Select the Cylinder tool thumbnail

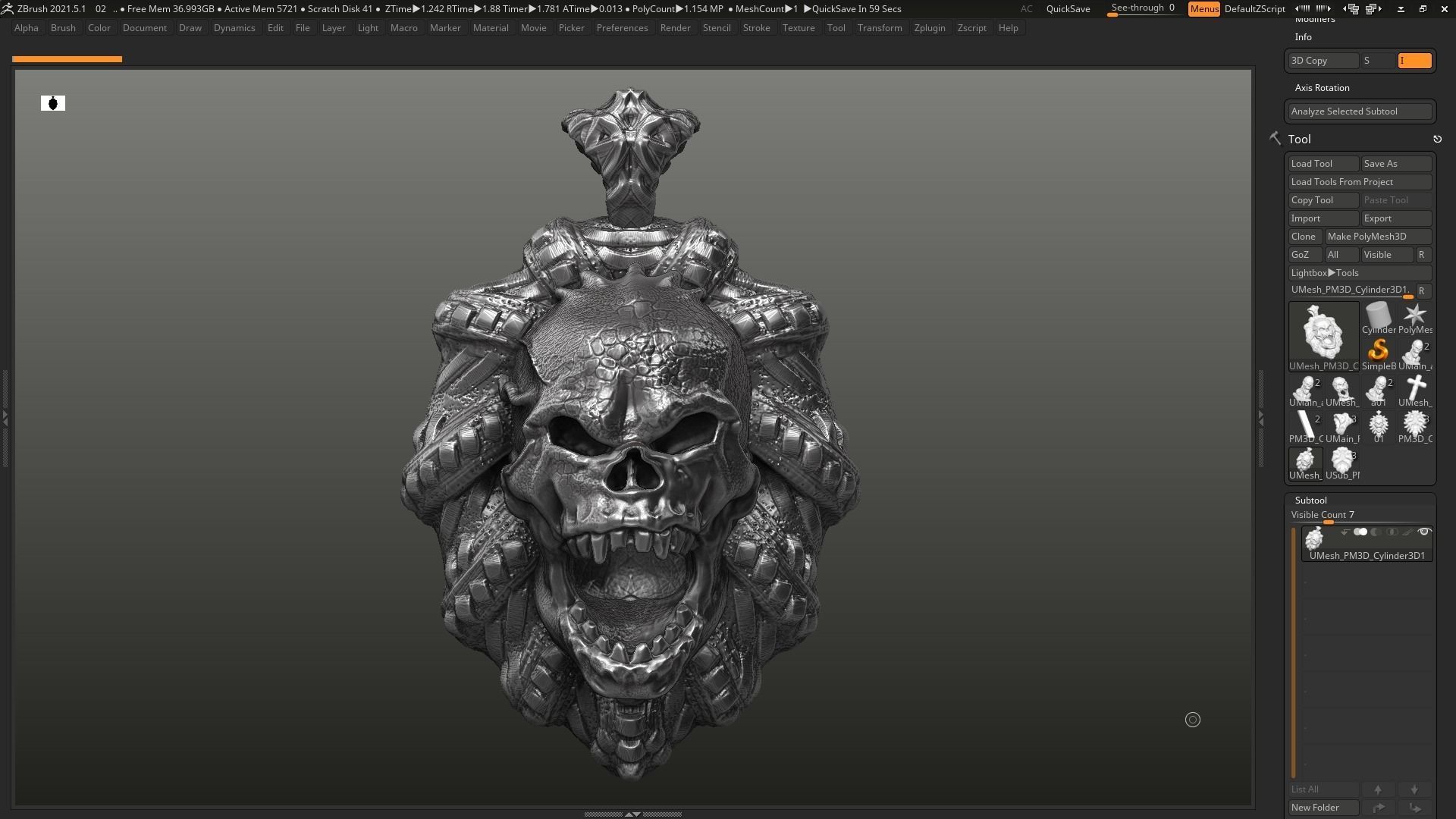(1378, 318)
